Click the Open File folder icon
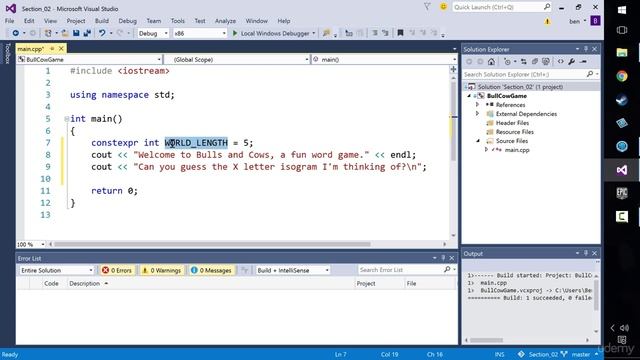 (65, 33)
